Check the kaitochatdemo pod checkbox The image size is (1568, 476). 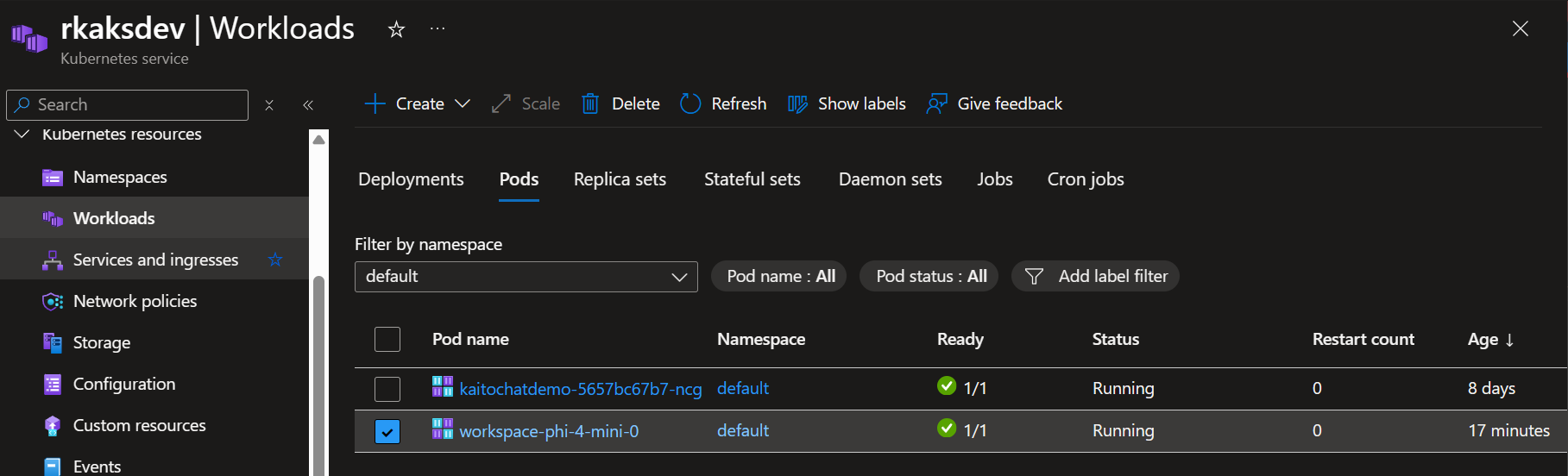[387, 389]
